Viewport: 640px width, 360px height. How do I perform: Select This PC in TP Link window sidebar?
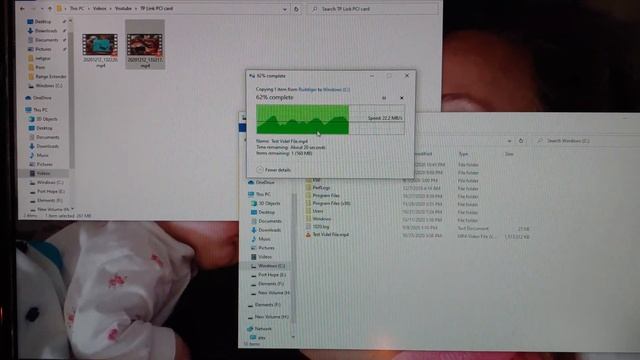[40, 110]
